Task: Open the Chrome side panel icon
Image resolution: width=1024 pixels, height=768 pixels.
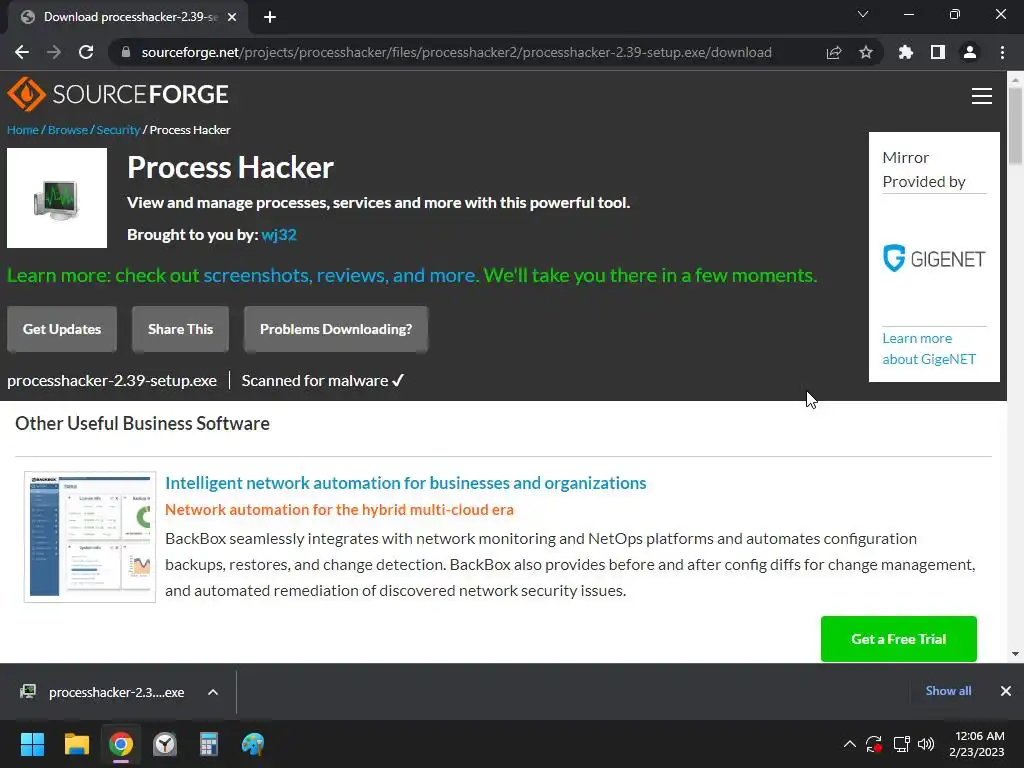Action: (x=938, y=52)
